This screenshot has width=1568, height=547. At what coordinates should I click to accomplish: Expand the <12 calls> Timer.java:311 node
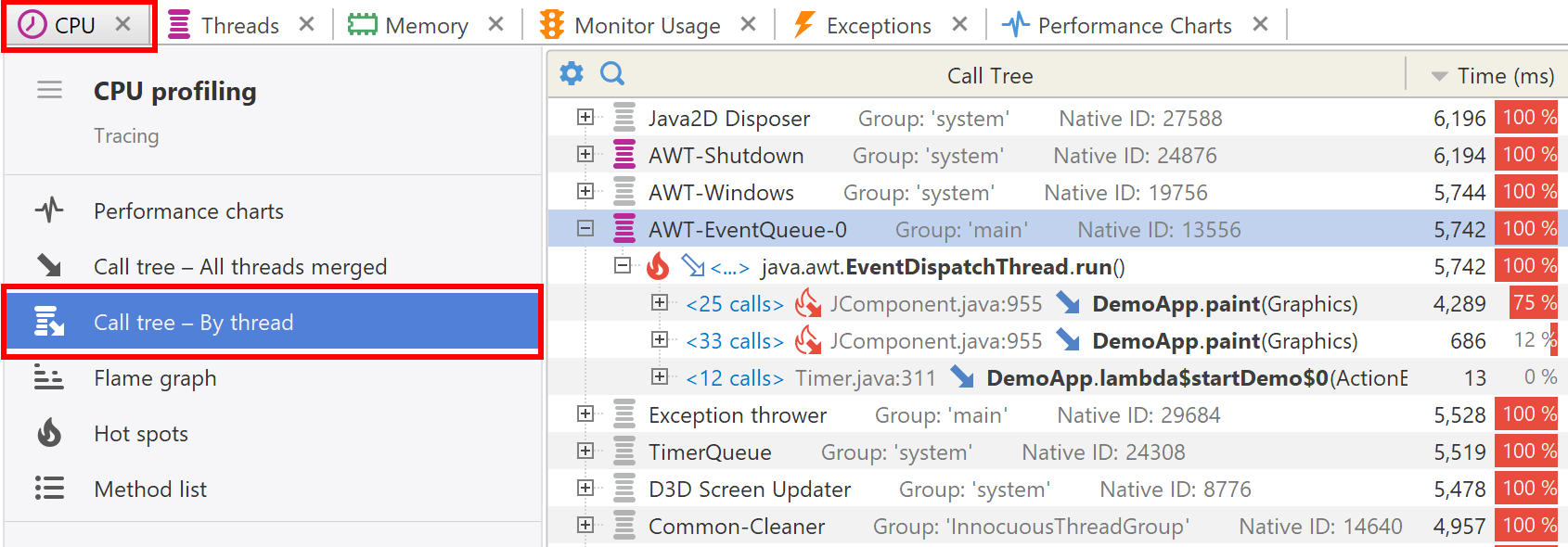pos(660,376)
